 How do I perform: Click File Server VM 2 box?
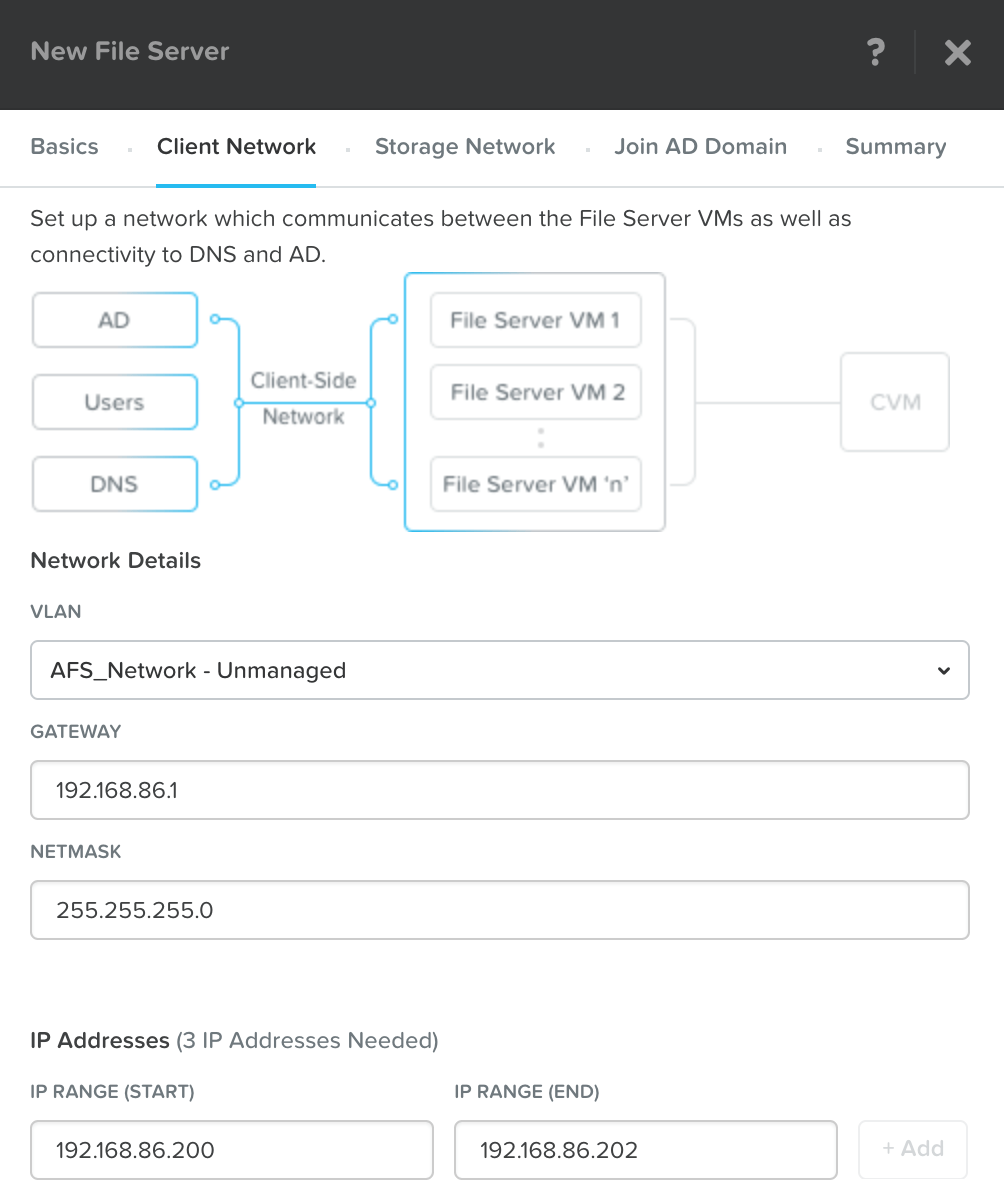point(535,392)
